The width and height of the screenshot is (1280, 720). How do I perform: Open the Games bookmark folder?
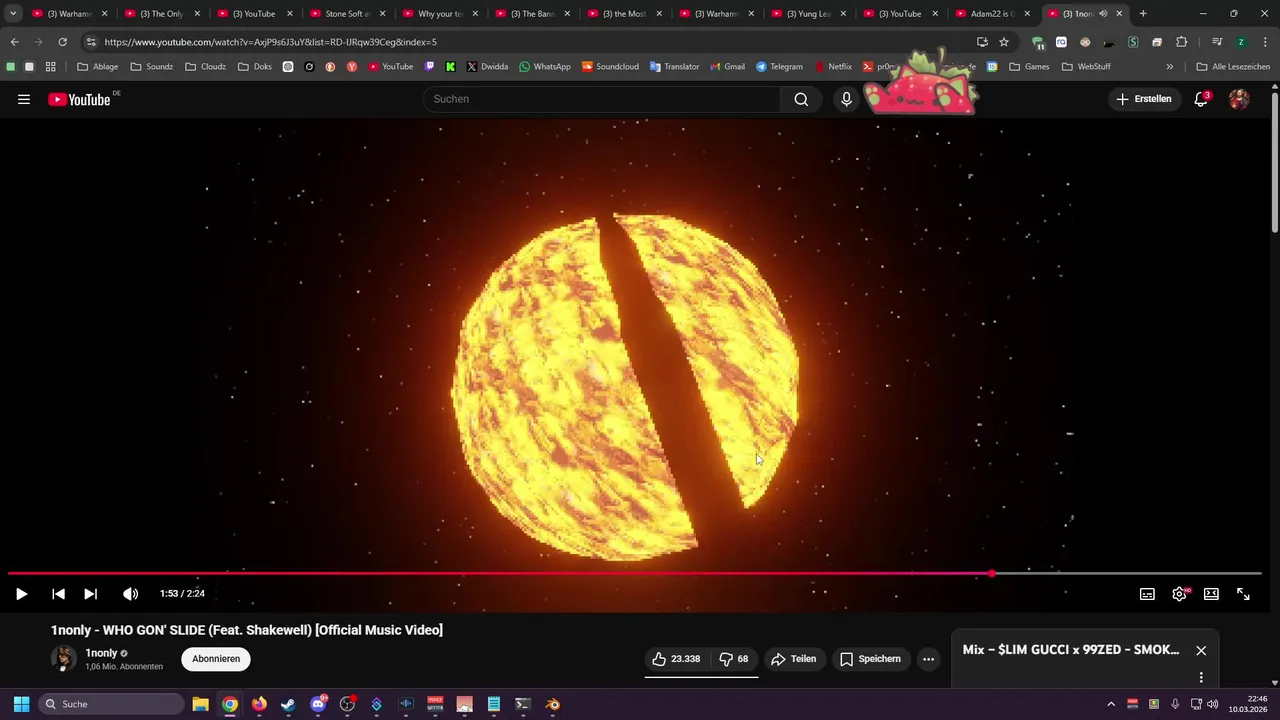point(1030,67)
